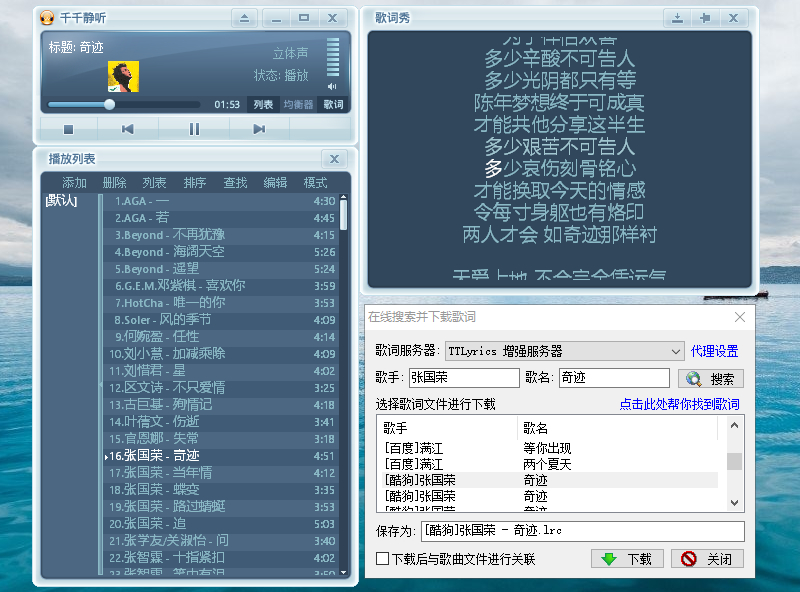This screenshot has width=800, height=592.
Task: Click the 搜索 search button
Action: (x=712, y=377)
